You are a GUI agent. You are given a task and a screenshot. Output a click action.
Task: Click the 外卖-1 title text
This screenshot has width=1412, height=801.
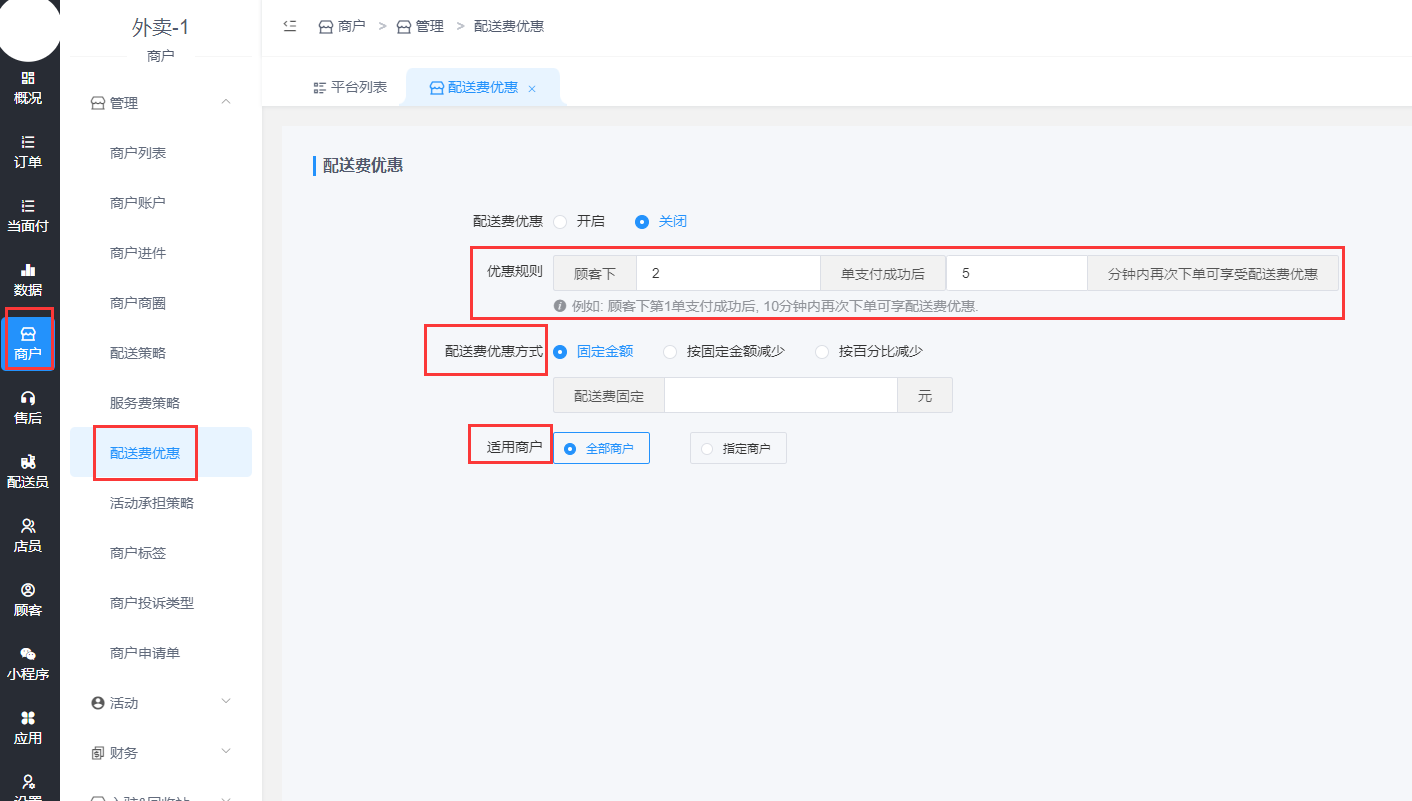[160, 28]
